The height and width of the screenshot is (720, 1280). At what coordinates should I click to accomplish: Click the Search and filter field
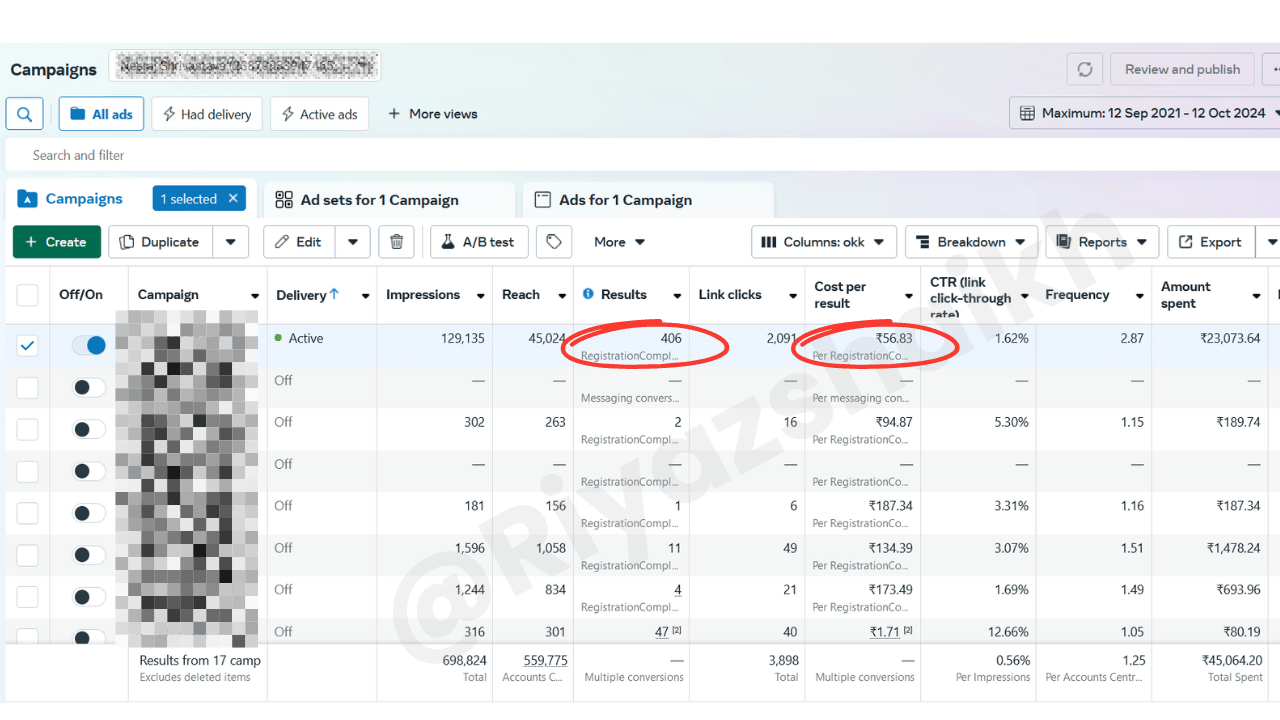tap(300, 155)
